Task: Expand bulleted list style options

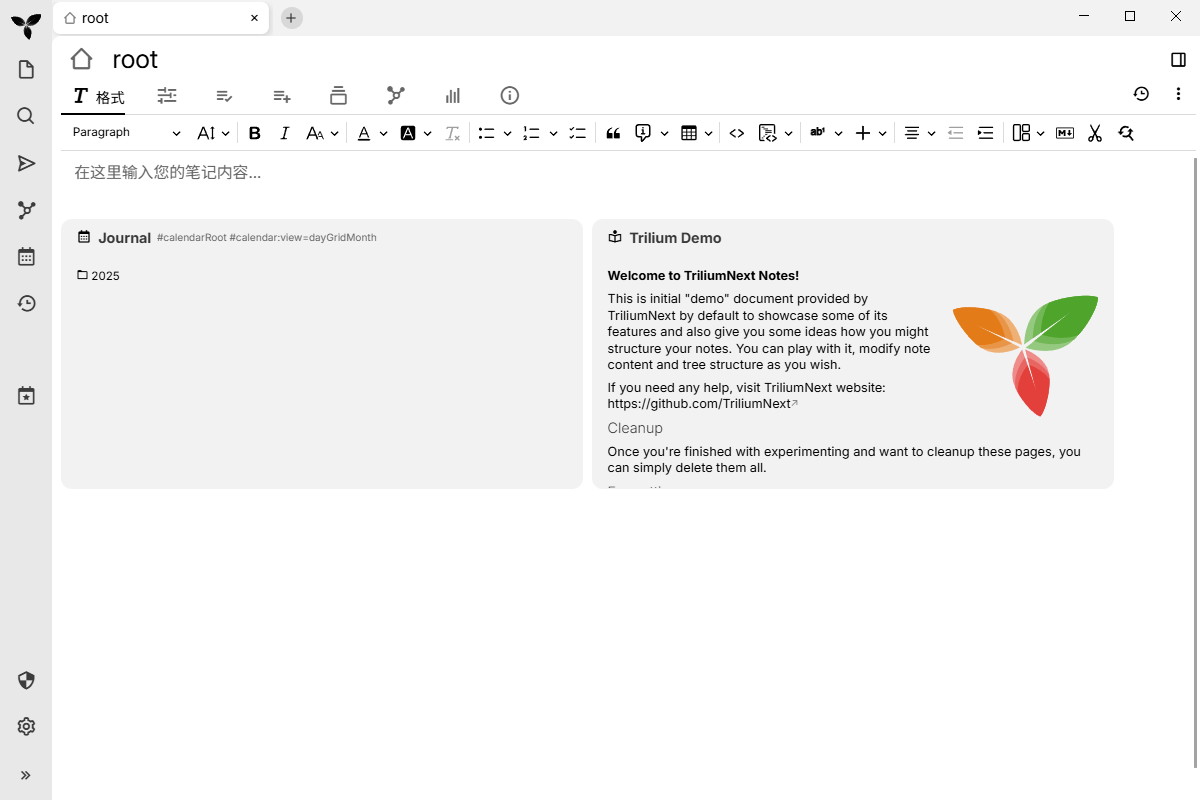Action: tap(508, 133)
